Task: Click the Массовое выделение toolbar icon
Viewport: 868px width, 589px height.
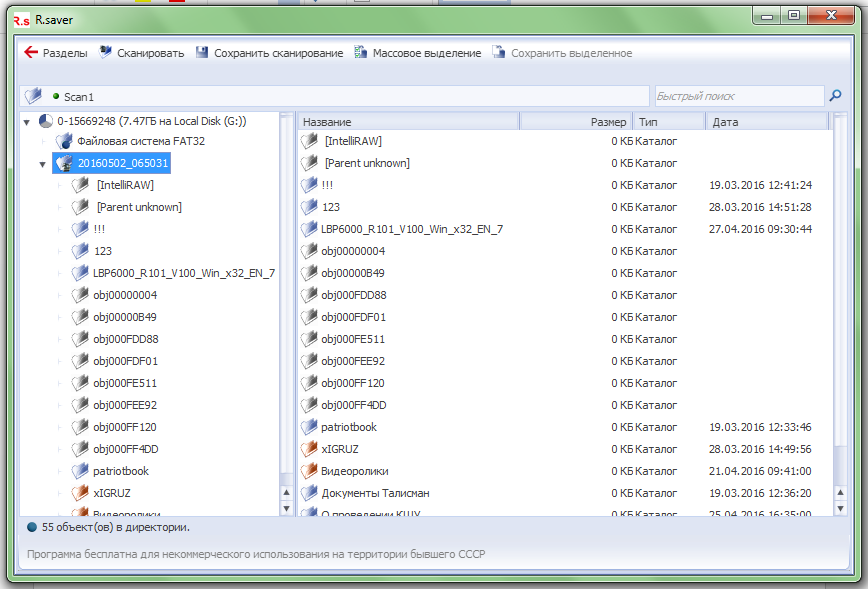Action: tap(361, 53)
